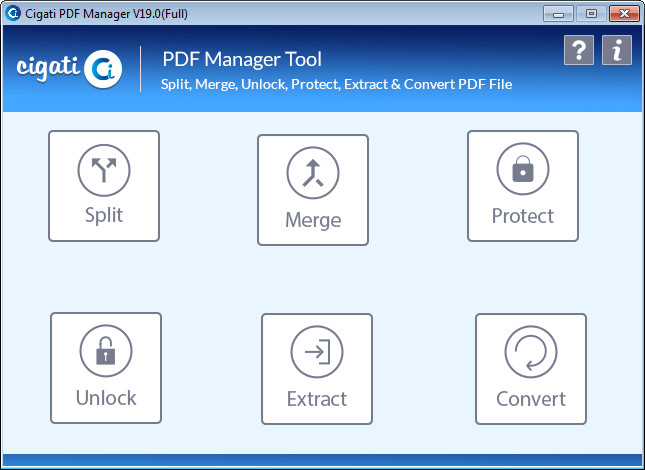Close the Cigati PDF Manager window
Viewport: 645px width, 470px height.
[624, 14]
